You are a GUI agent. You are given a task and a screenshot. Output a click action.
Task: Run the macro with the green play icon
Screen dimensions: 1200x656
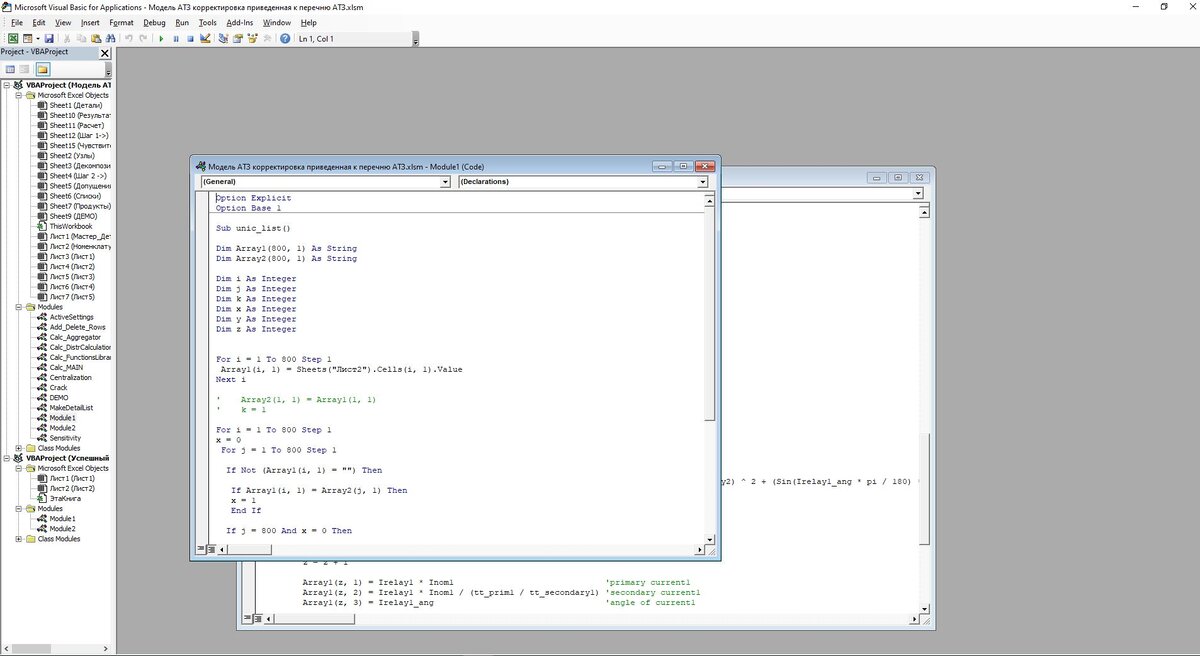[x=161, y=39]
